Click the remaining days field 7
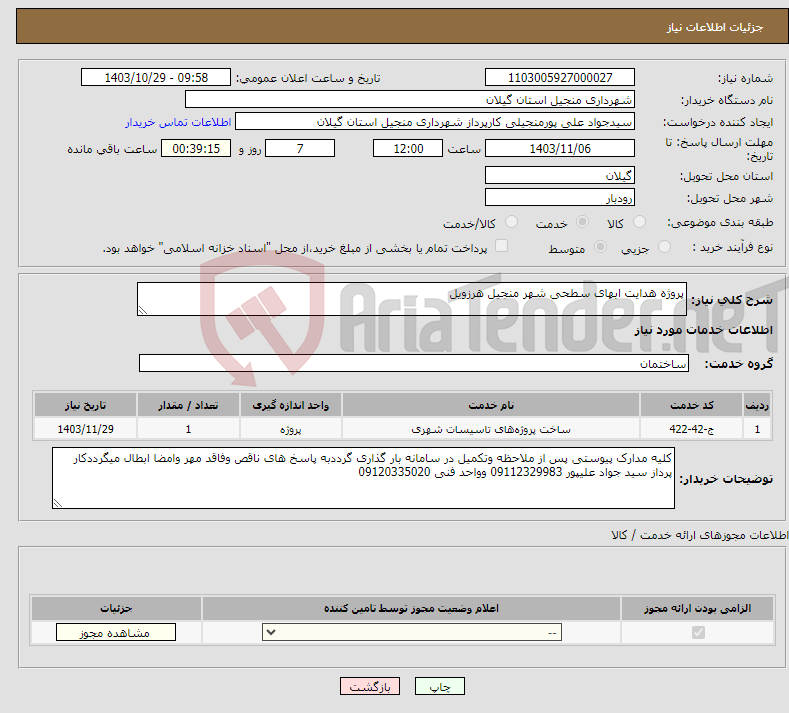 tap(300, 148)
